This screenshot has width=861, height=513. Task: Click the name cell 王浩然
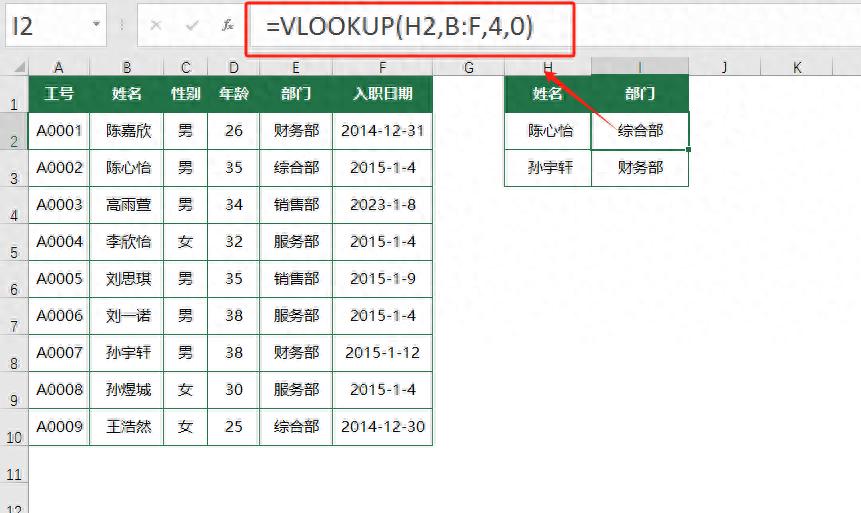tap(127, 427)
